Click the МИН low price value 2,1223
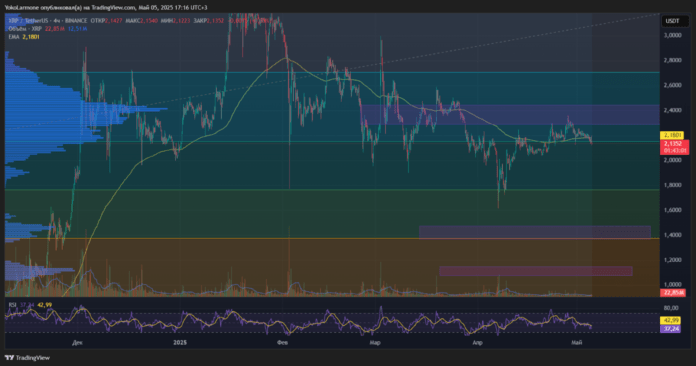 click(182, 21)
